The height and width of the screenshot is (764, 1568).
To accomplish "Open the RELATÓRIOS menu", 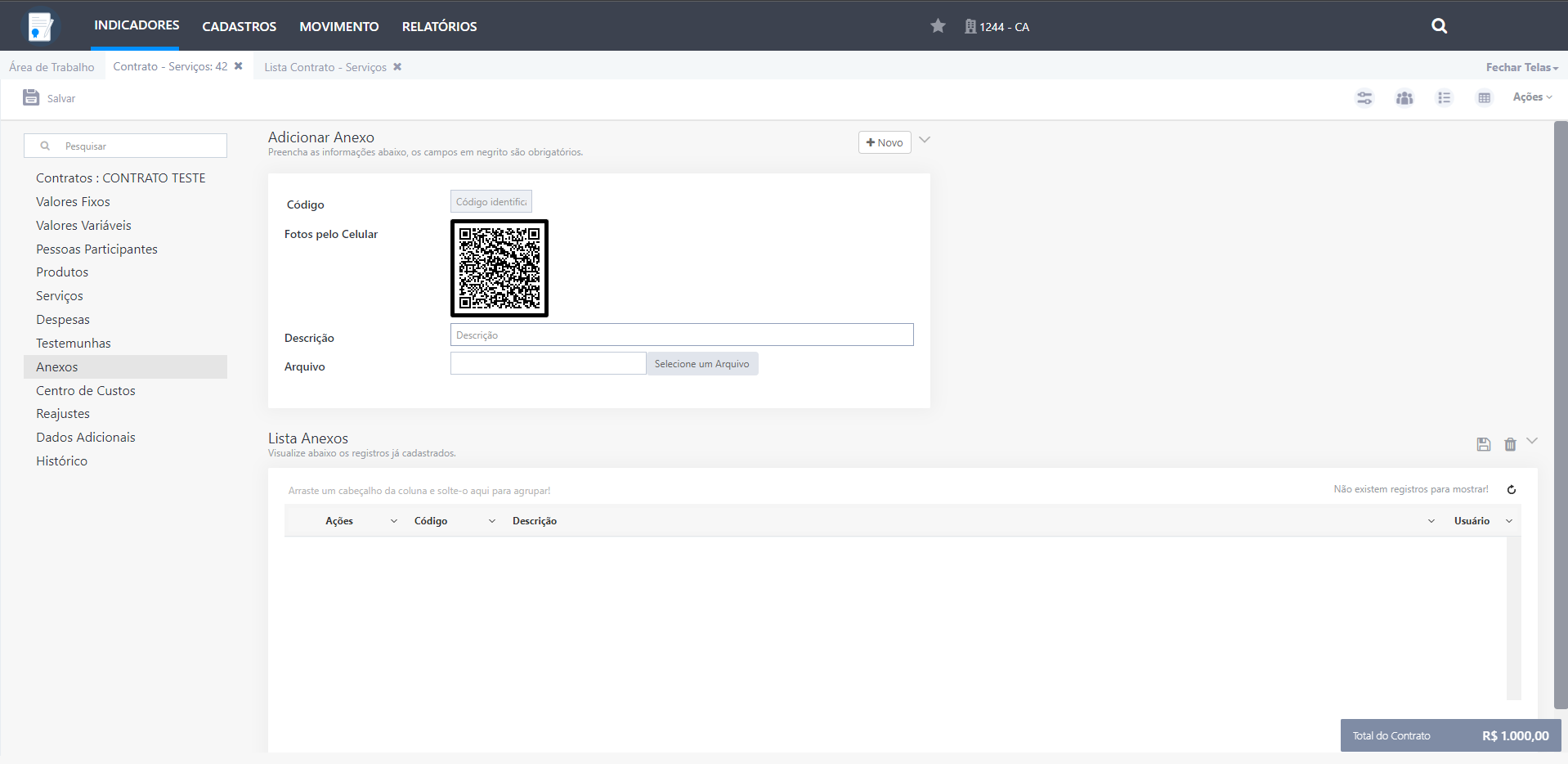I will point(440,27).
